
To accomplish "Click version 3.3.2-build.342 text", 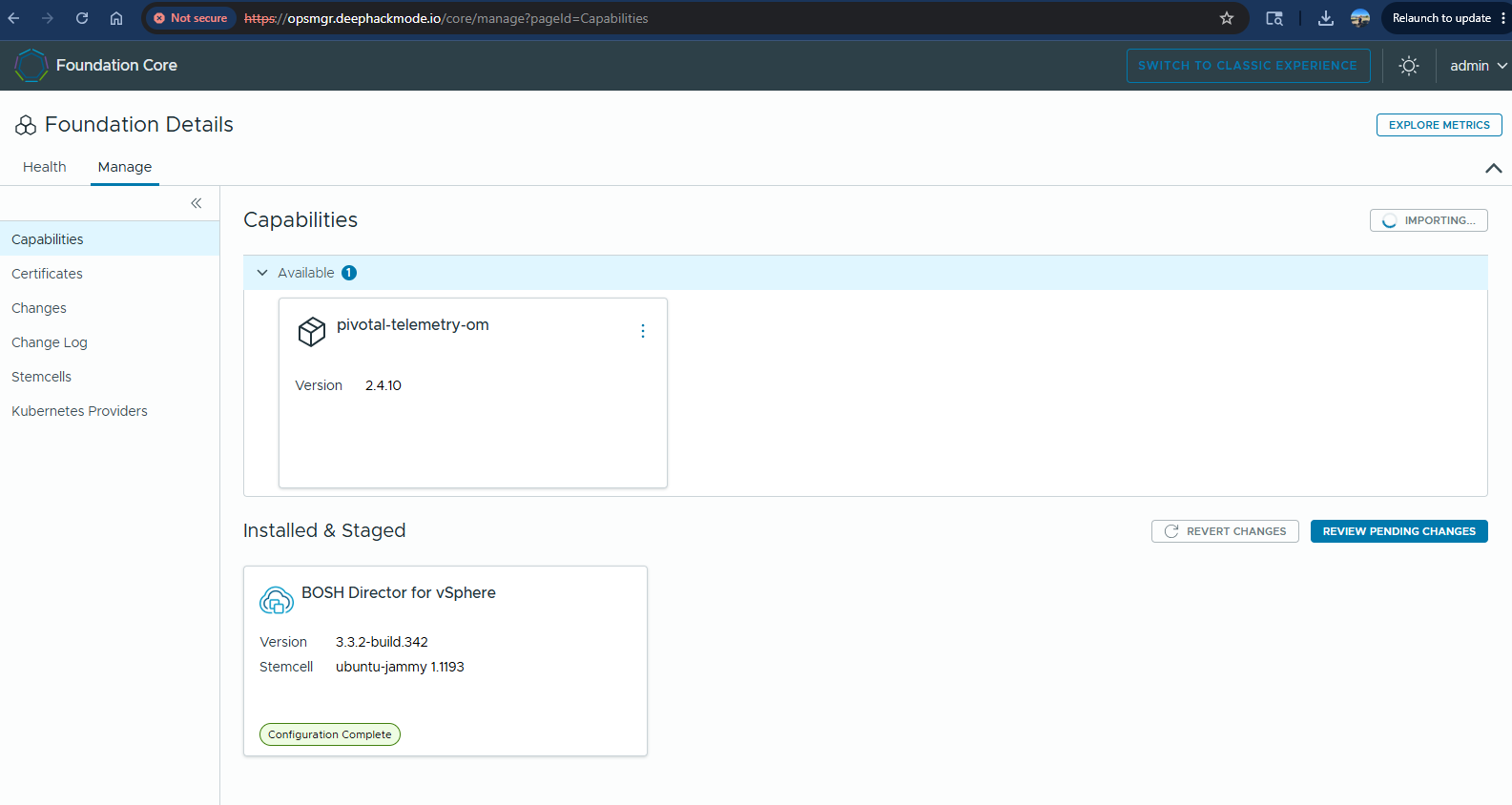I will coord(382,642).
